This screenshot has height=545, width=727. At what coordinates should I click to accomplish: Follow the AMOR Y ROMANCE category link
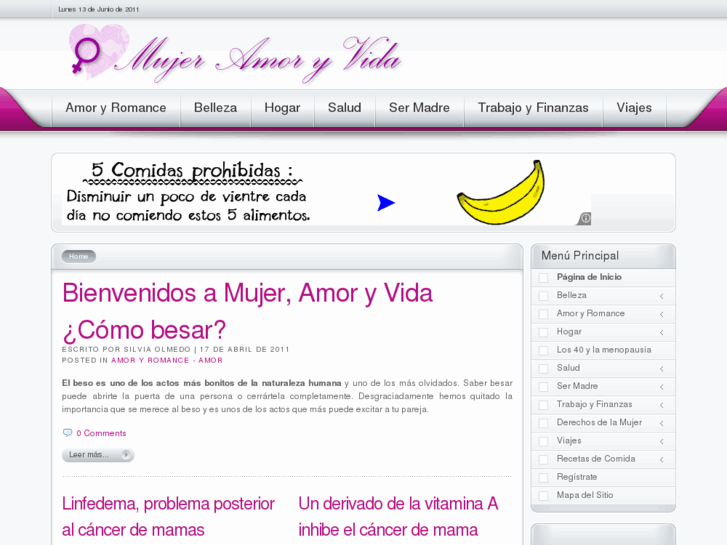pos(150,360)
